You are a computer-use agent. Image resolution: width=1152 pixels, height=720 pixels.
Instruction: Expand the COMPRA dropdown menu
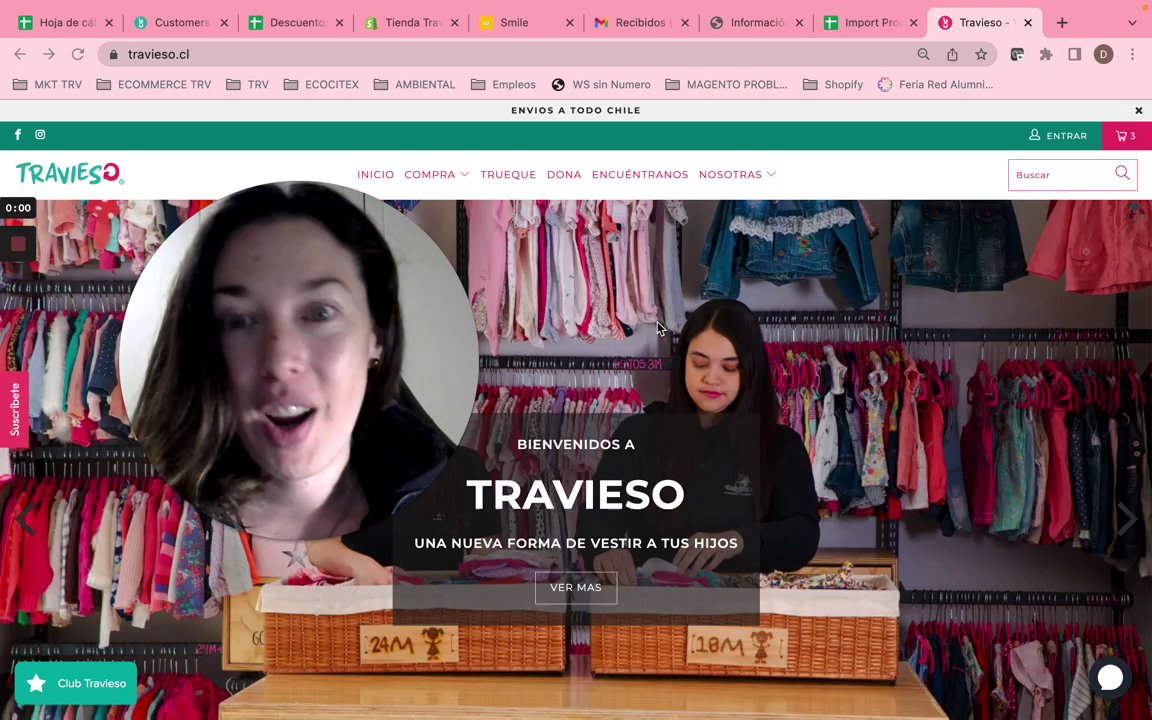point(436,174)
